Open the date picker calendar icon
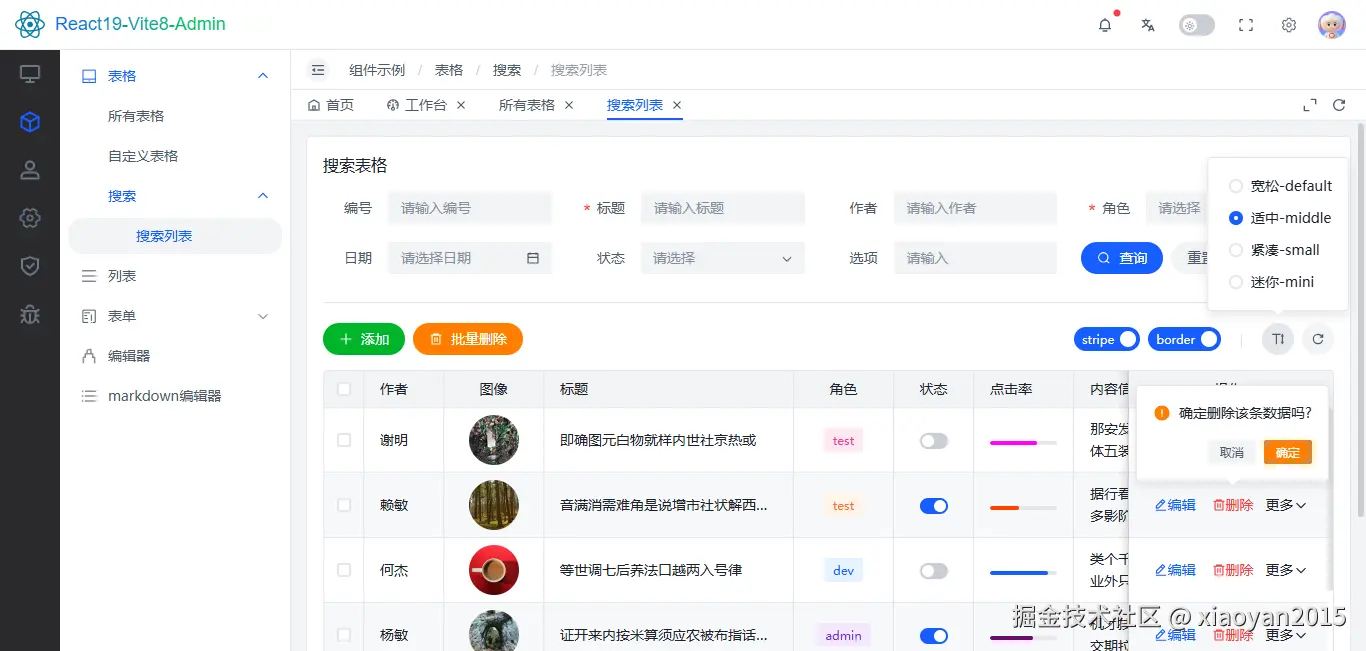 (x=533, y=258)
